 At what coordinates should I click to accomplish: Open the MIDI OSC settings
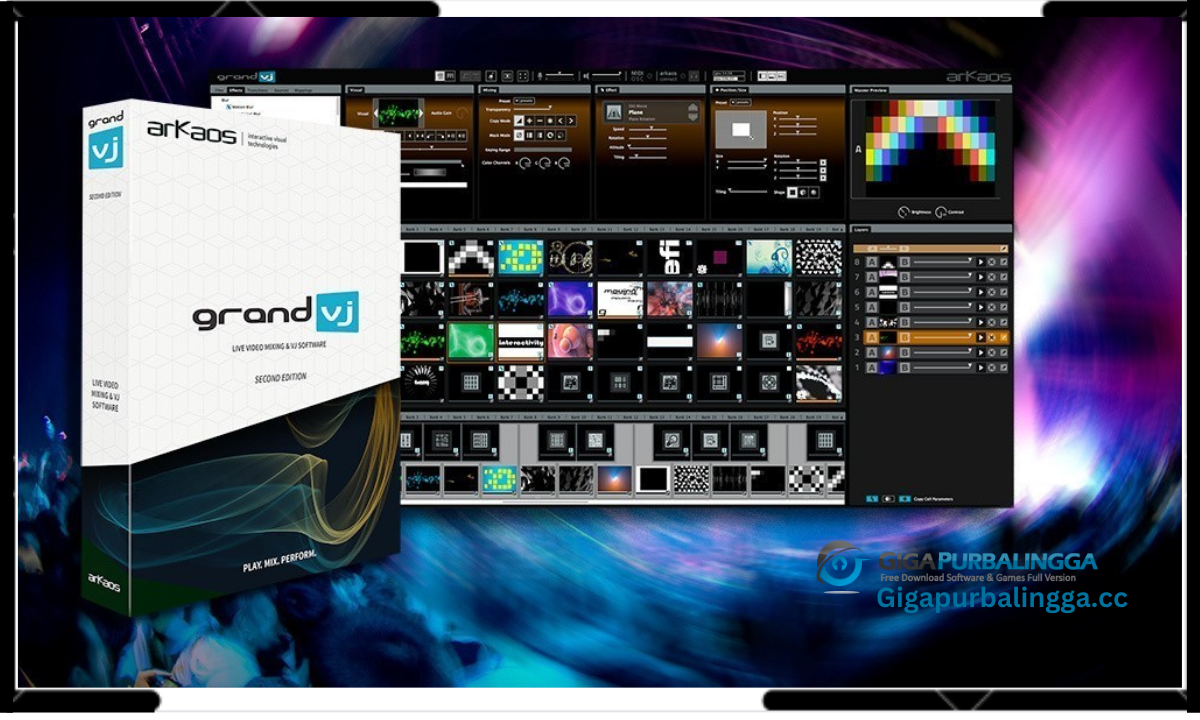click(637, 76)
